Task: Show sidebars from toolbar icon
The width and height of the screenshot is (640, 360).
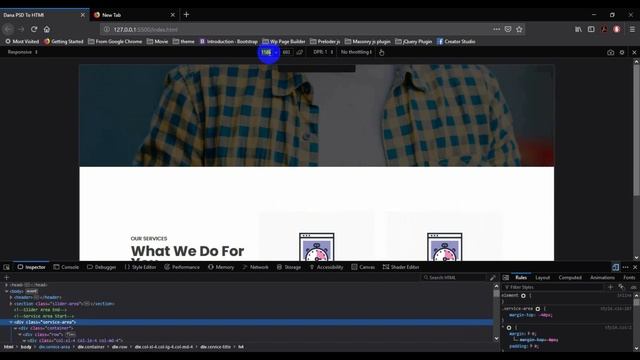Action: click(x=591, y=29)
